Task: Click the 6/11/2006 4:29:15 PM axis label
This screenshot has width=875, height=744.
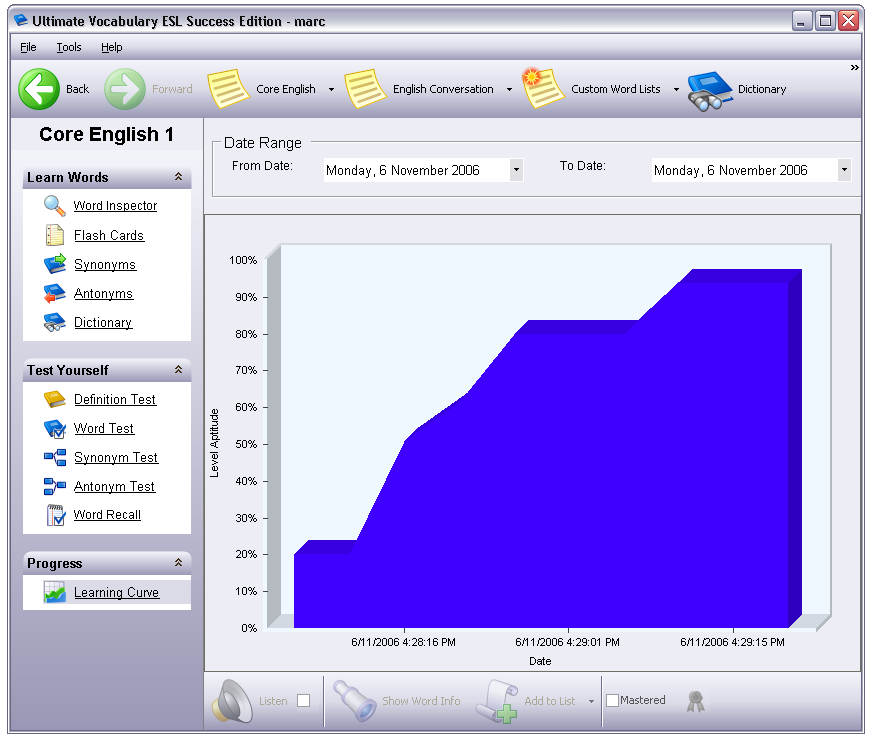Action: click(733, 642)
